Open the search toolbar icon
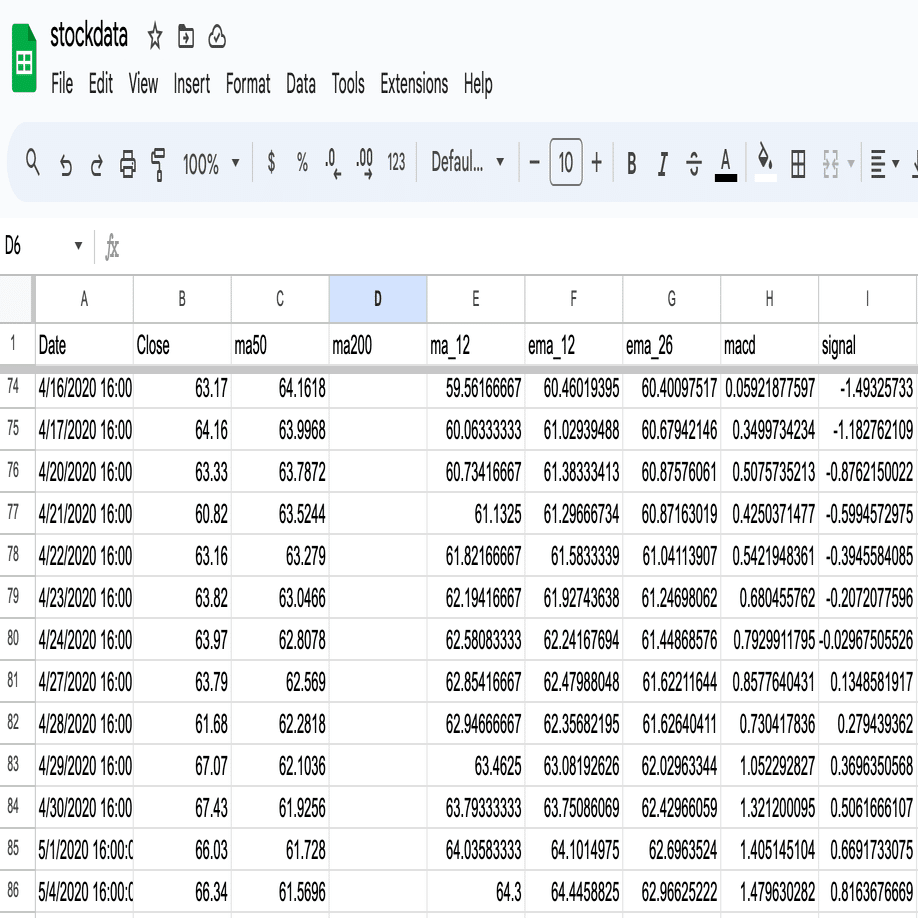918x918 pixels. pyautogui.click(x=30, y=163)
